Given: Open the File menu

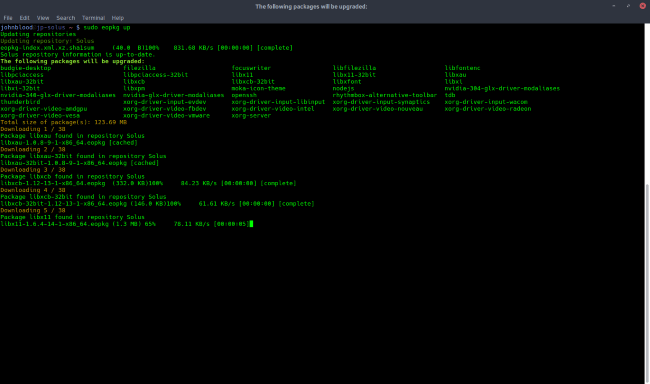Looking at the screenshot, I should pos(8,18).
